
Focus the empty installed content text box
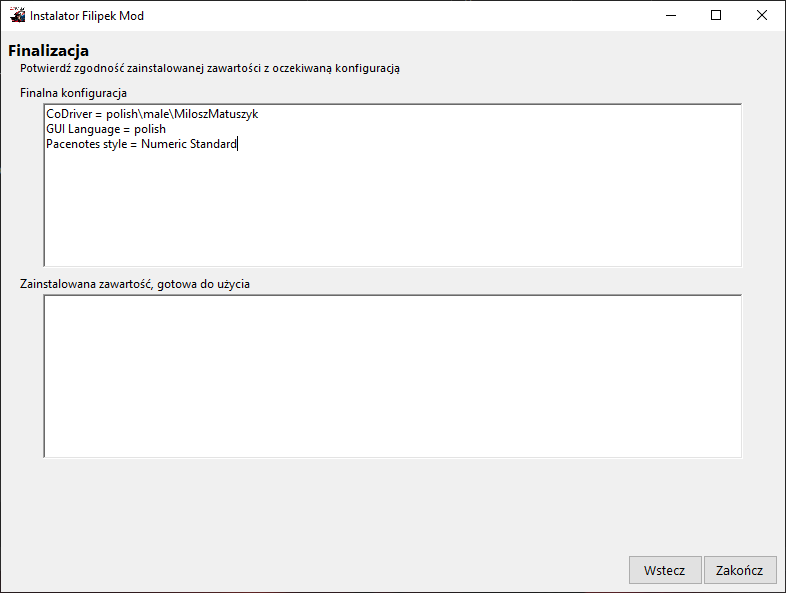tap(392, 376)
